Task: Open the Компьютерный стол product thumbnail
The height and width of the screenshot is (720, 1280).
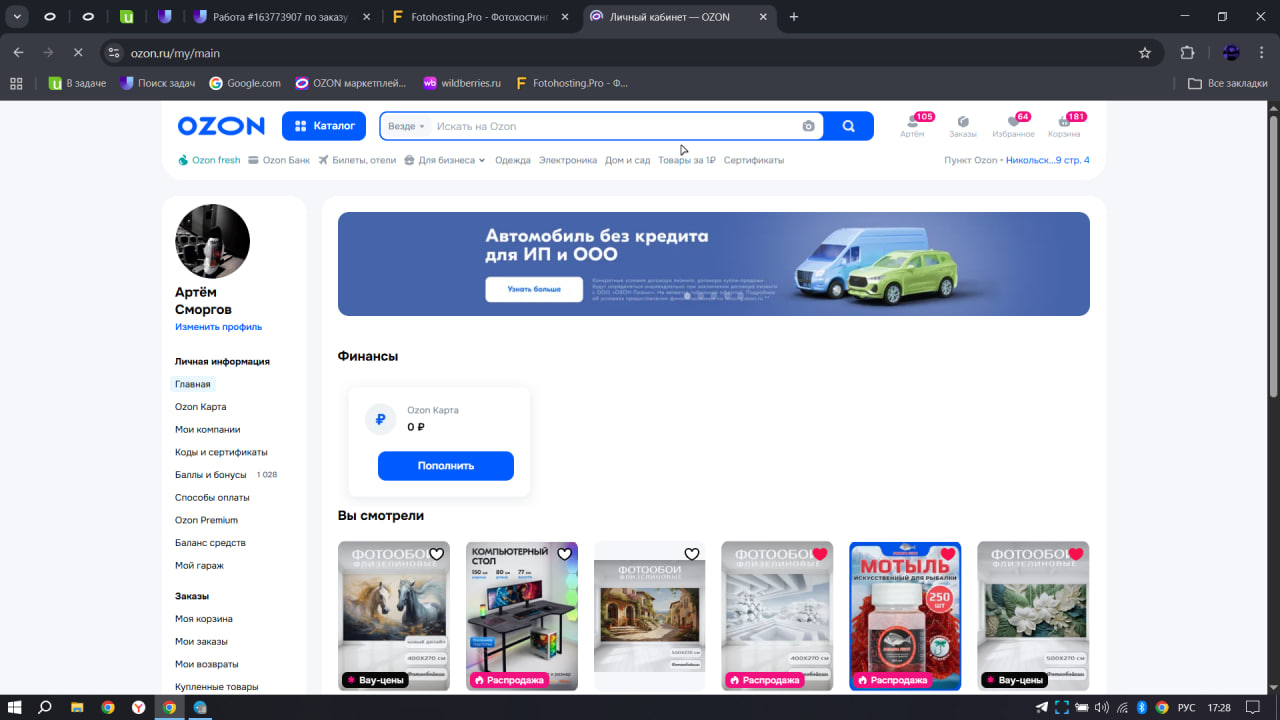Action: (522, 616)
